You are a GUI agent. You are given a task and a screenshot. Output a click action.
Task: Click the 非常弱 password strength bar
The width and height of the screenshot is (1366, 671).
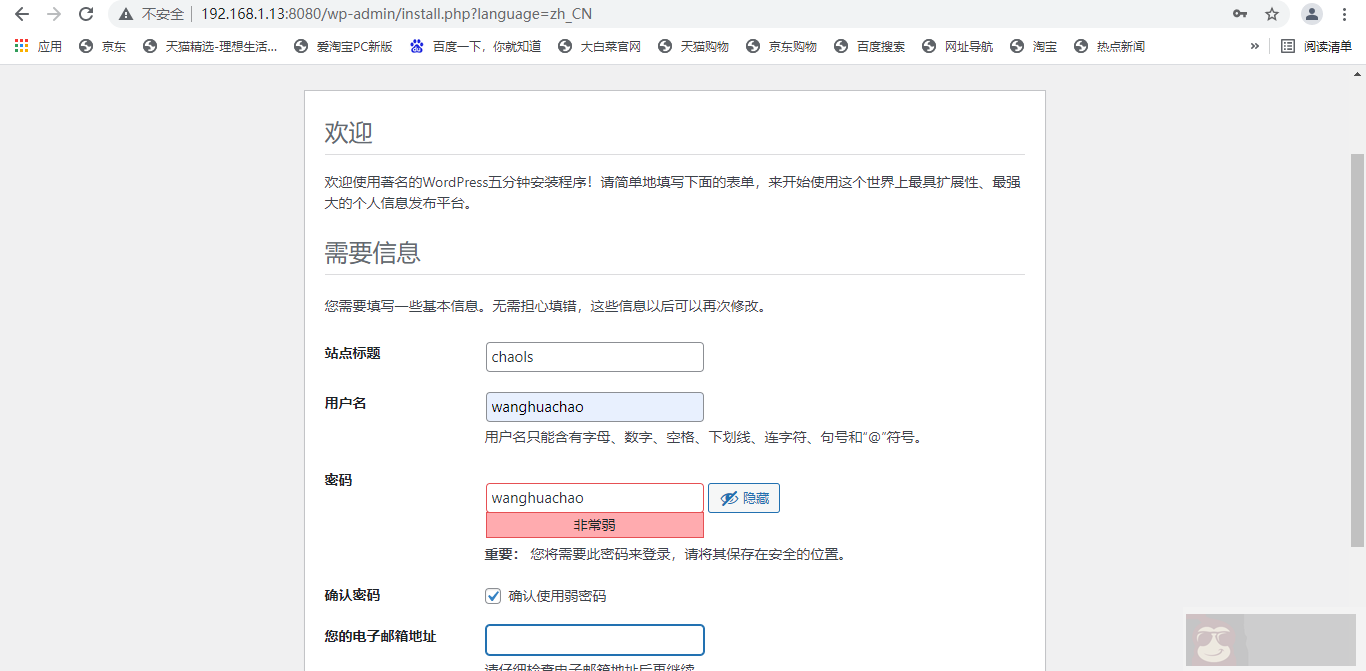(594, 524)
